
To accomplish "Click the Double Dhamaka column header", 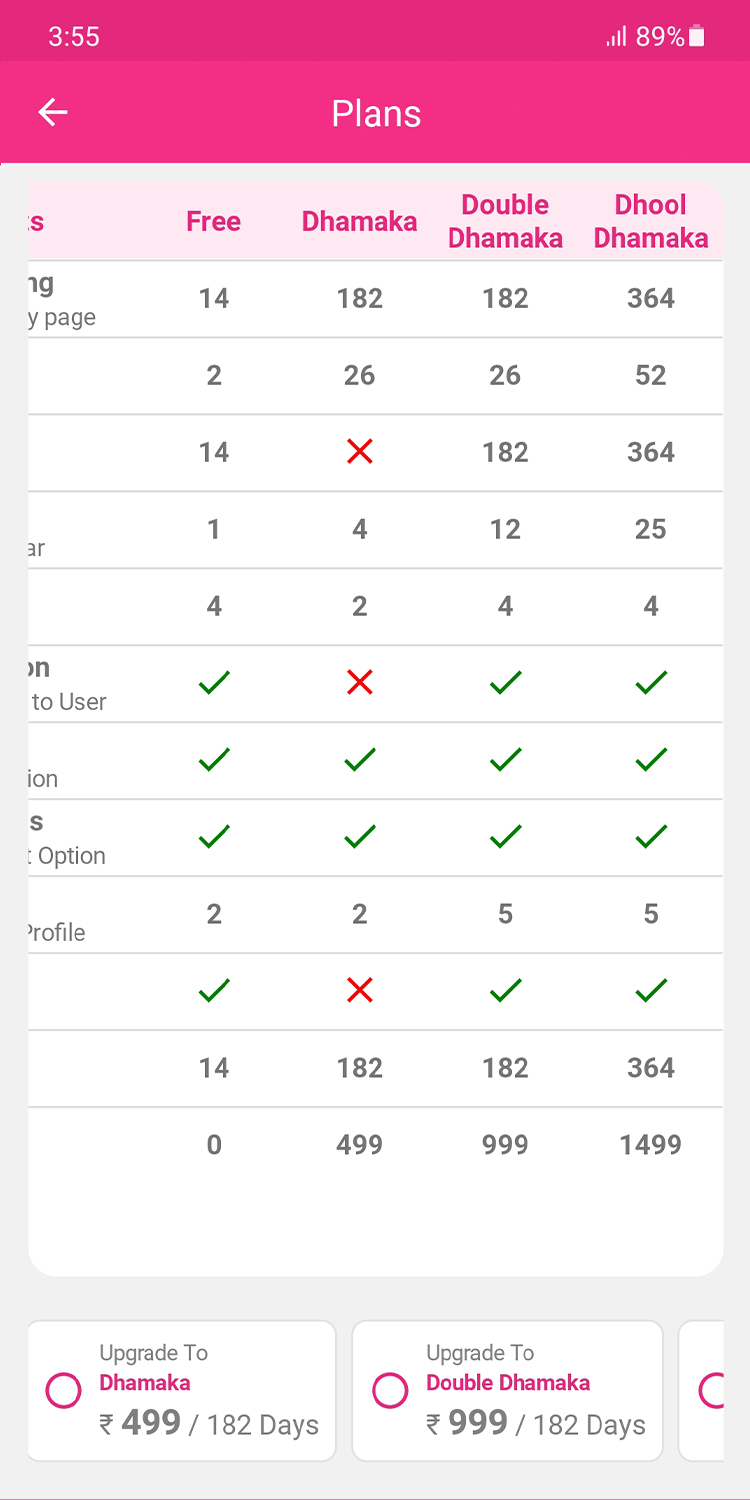I will [505, 221].
